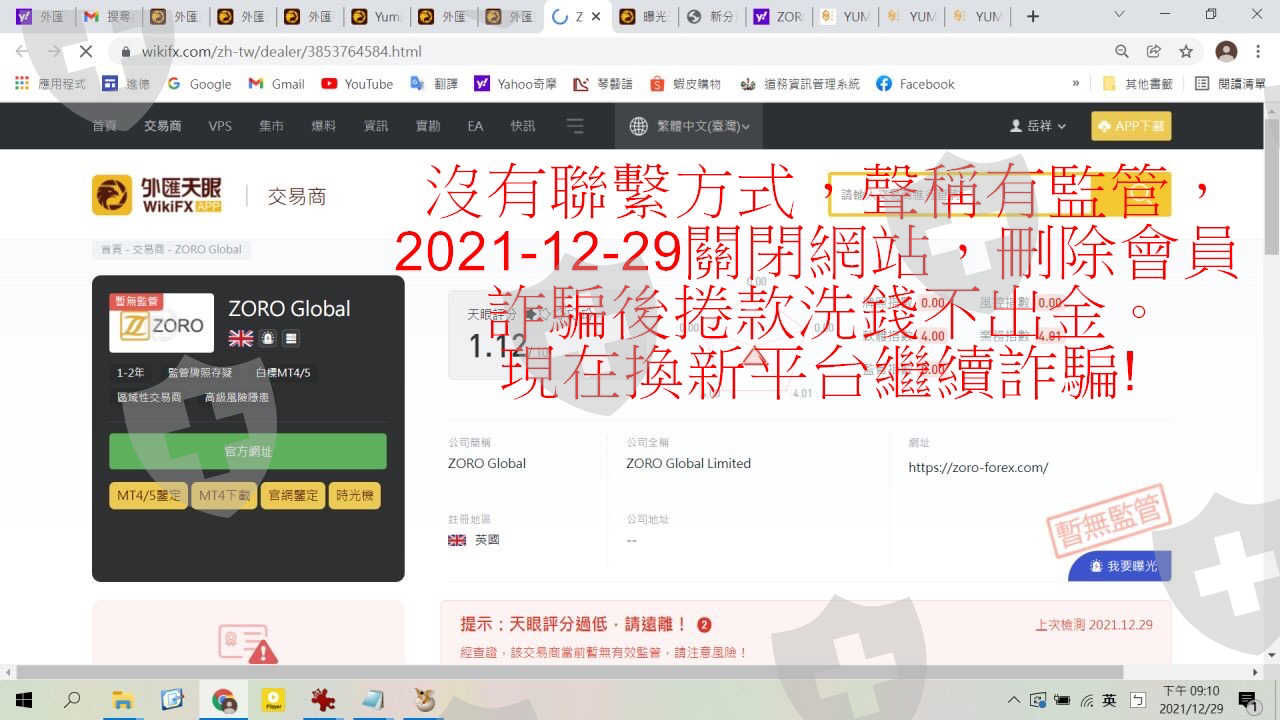Click the APP下載 button
The height and width of the screenshot is (720, 1280).
click(1131, 126)
